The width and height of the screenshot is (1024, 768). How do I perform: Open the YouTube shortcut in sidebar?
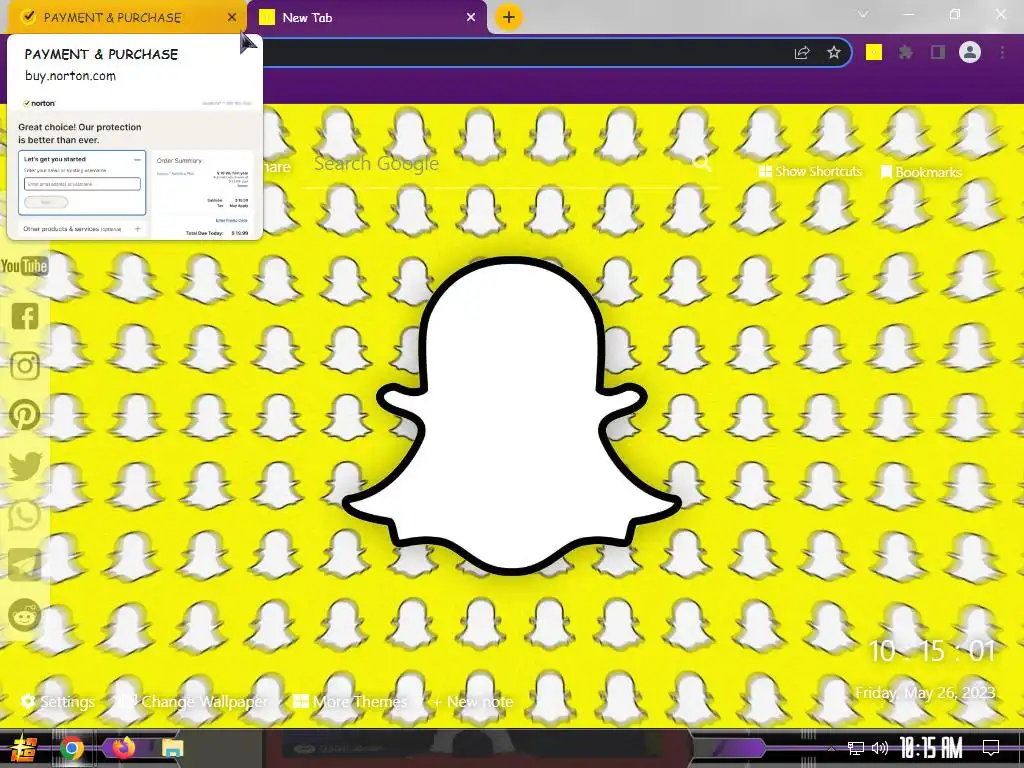tap(24, 266)
